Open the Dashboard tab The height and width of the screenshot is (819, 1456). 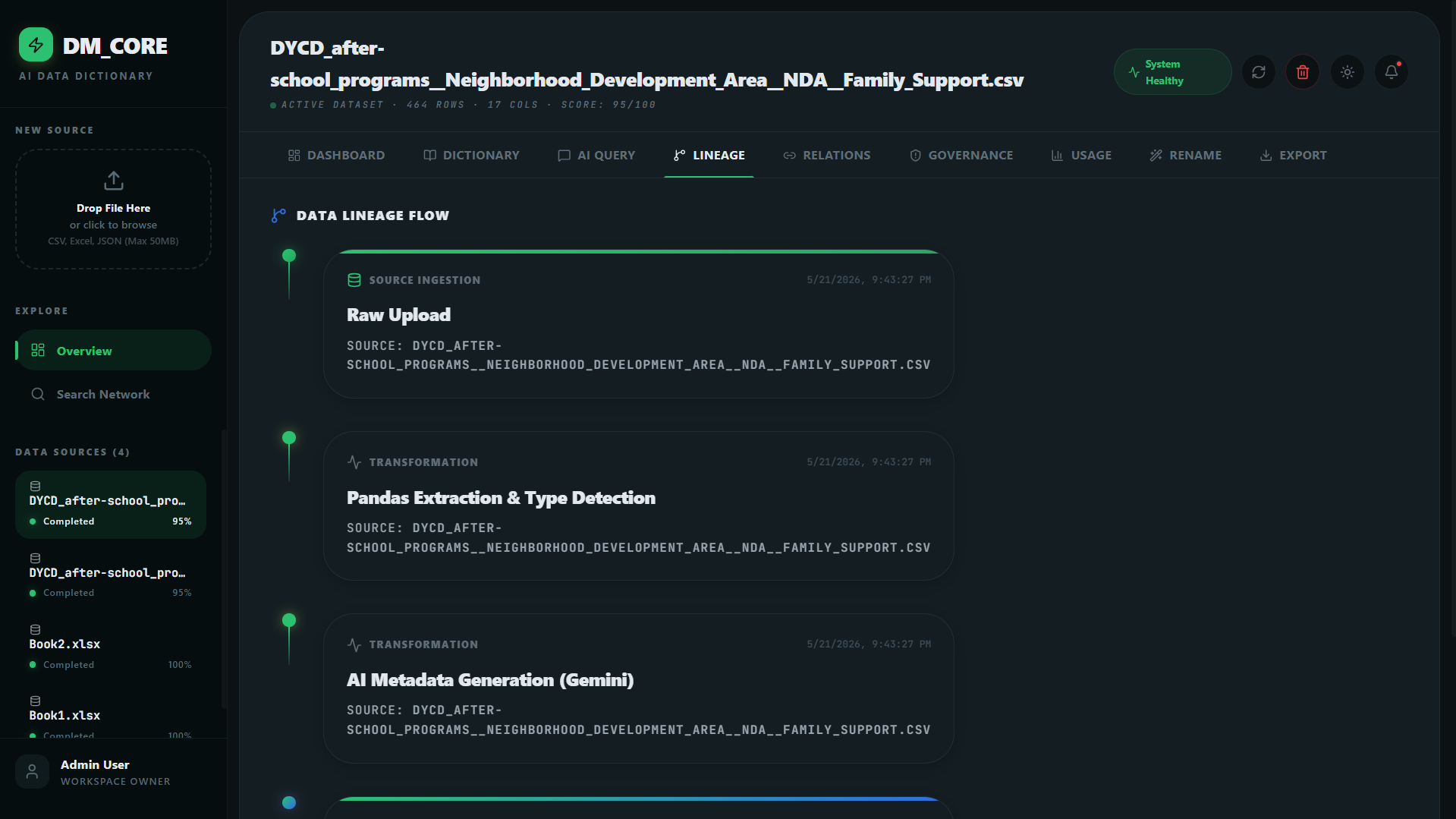pyautogui.click(x=336, y=155)
